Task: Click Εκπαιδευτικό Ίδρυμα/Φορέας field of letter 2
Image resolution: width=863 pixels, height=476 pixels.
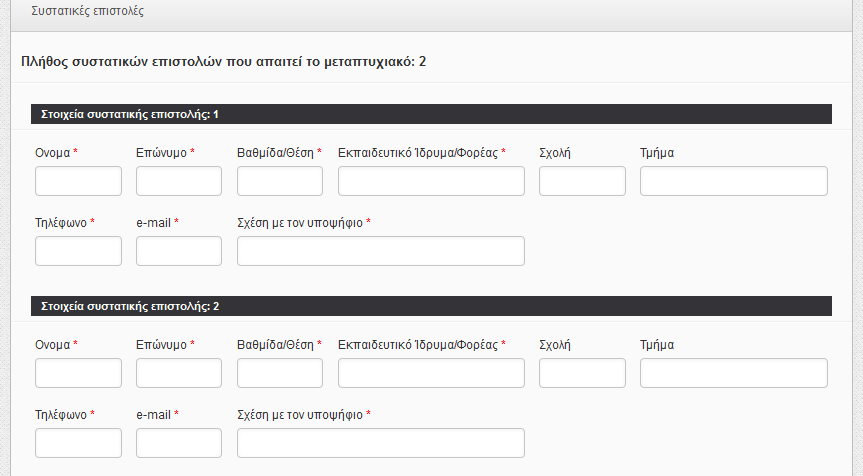Action: click(x=431, y=373)
